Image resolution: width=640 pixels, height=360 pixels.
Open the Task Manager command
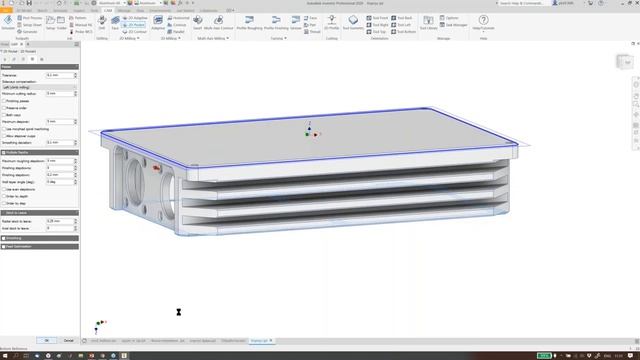tap(453, 25)
